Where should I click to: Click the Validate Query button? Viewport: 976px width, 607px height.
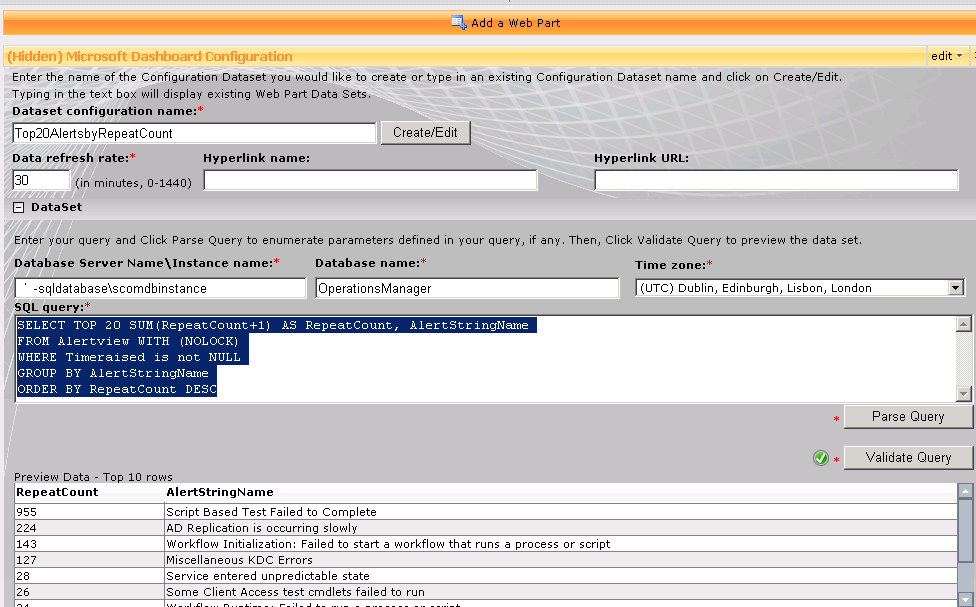coord(906,457)
